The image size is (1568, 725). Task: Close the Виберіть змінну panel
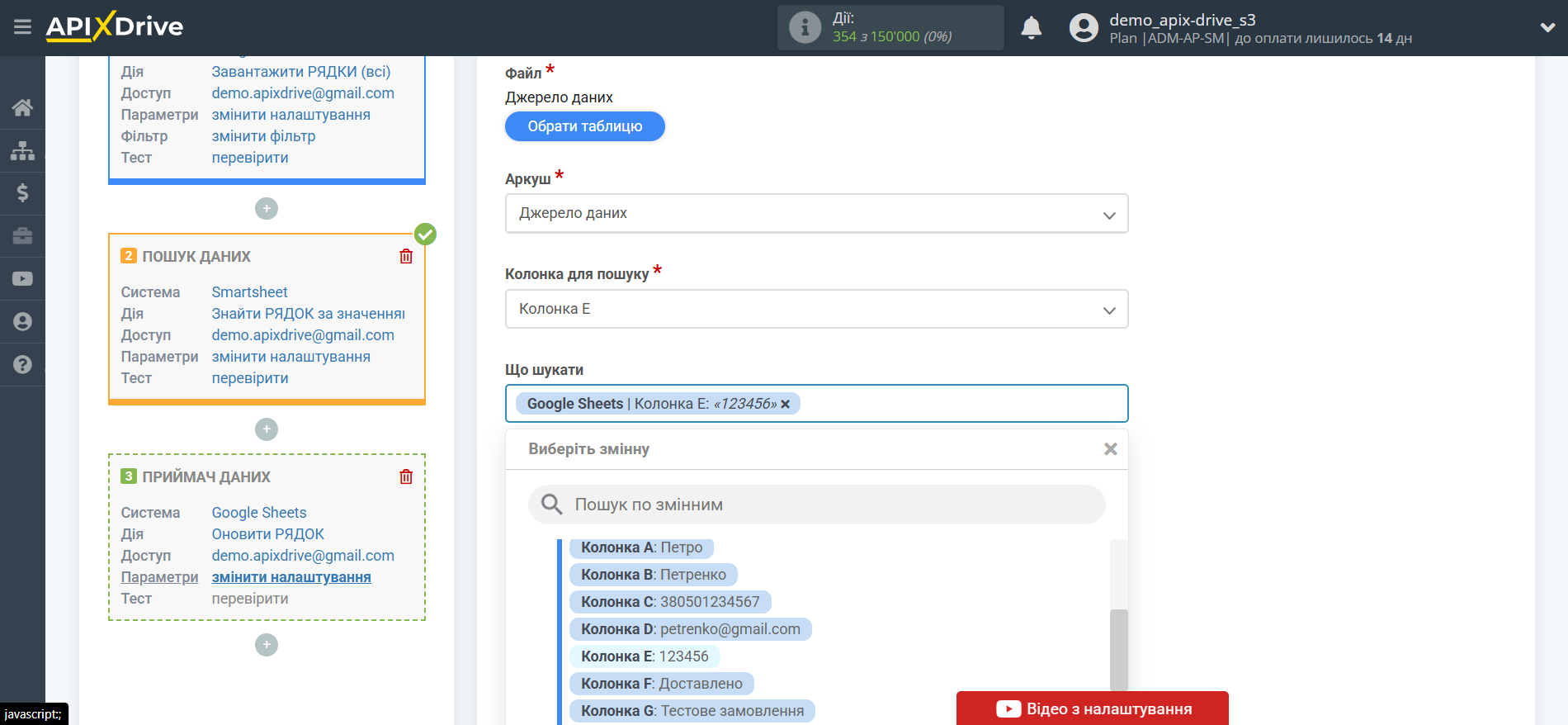pyautogui.click(x=1111, y=449)
